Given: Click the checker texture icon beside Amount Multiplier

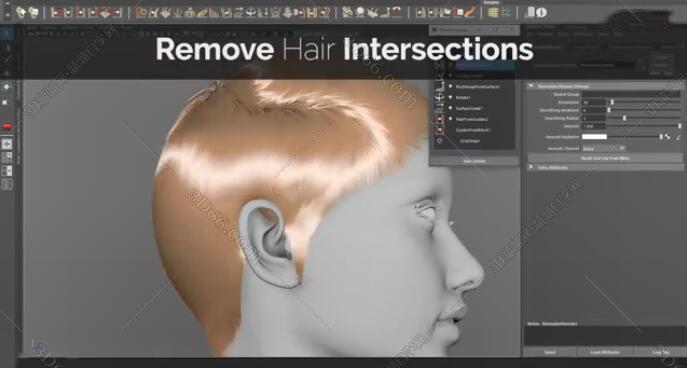Looking at the screenshot, I should [x=667, y=137].
